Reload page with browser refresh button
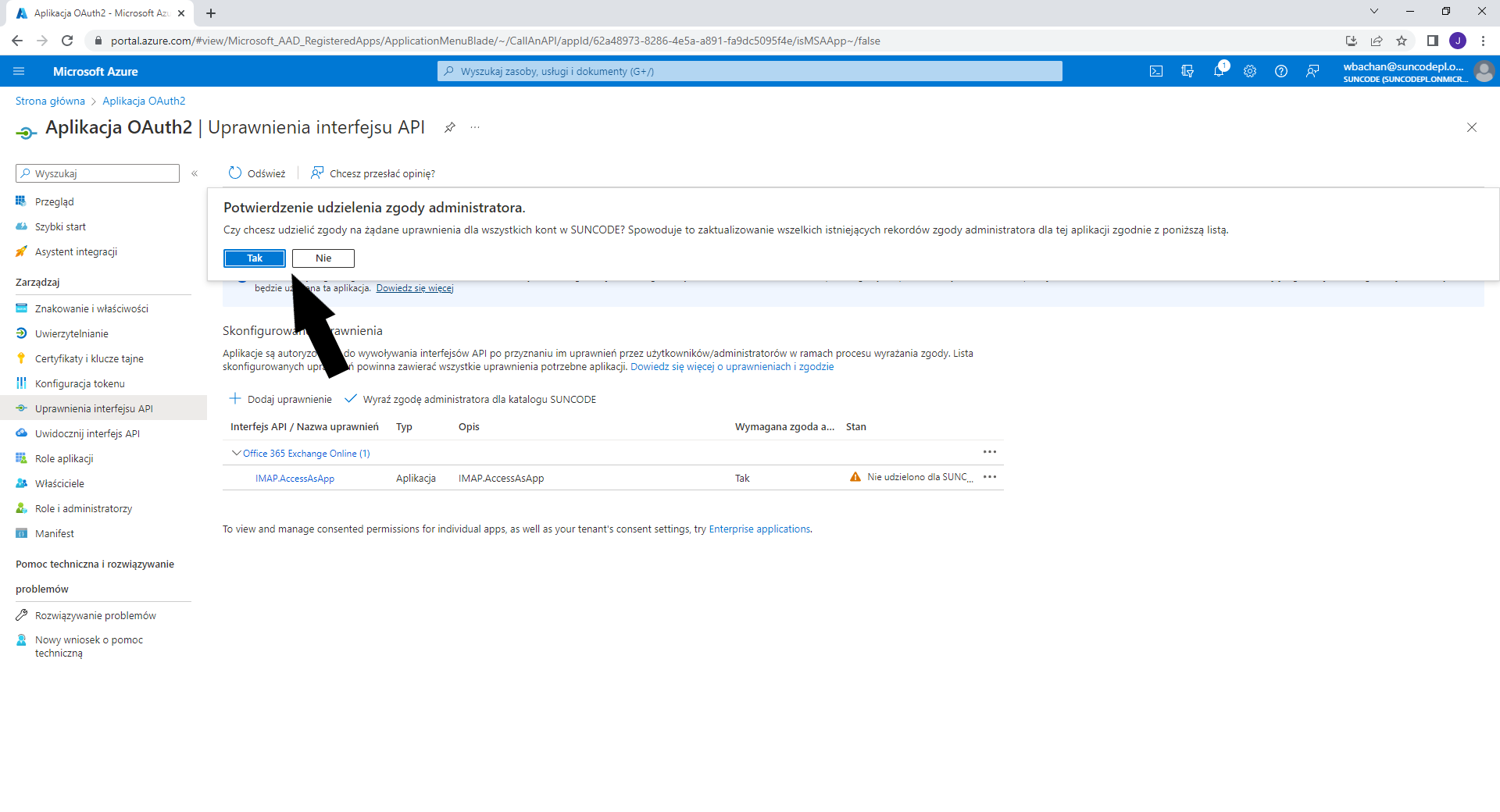This screenshot has width=1500, height=812. pos(67,41)
